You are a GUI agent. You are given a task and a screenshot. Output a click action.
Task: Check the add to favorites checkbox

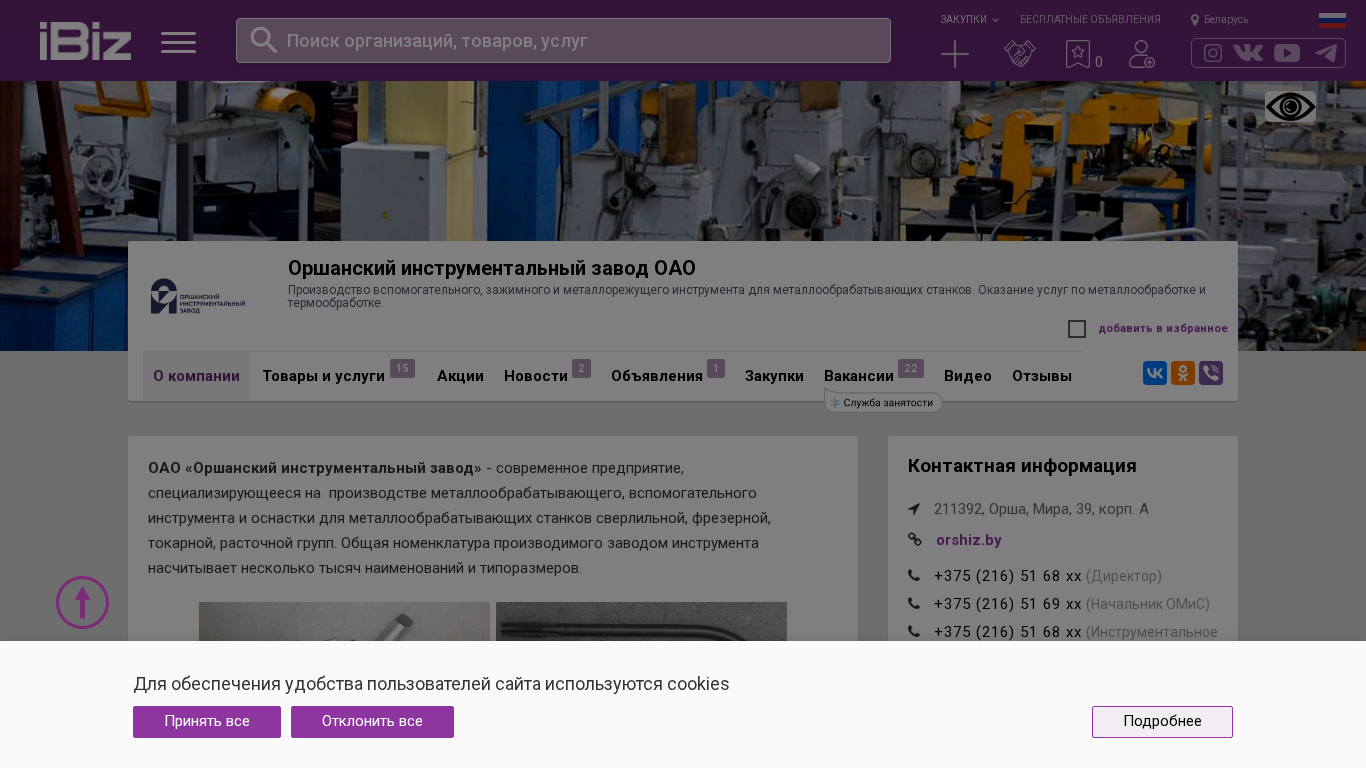pos(1077,329)
